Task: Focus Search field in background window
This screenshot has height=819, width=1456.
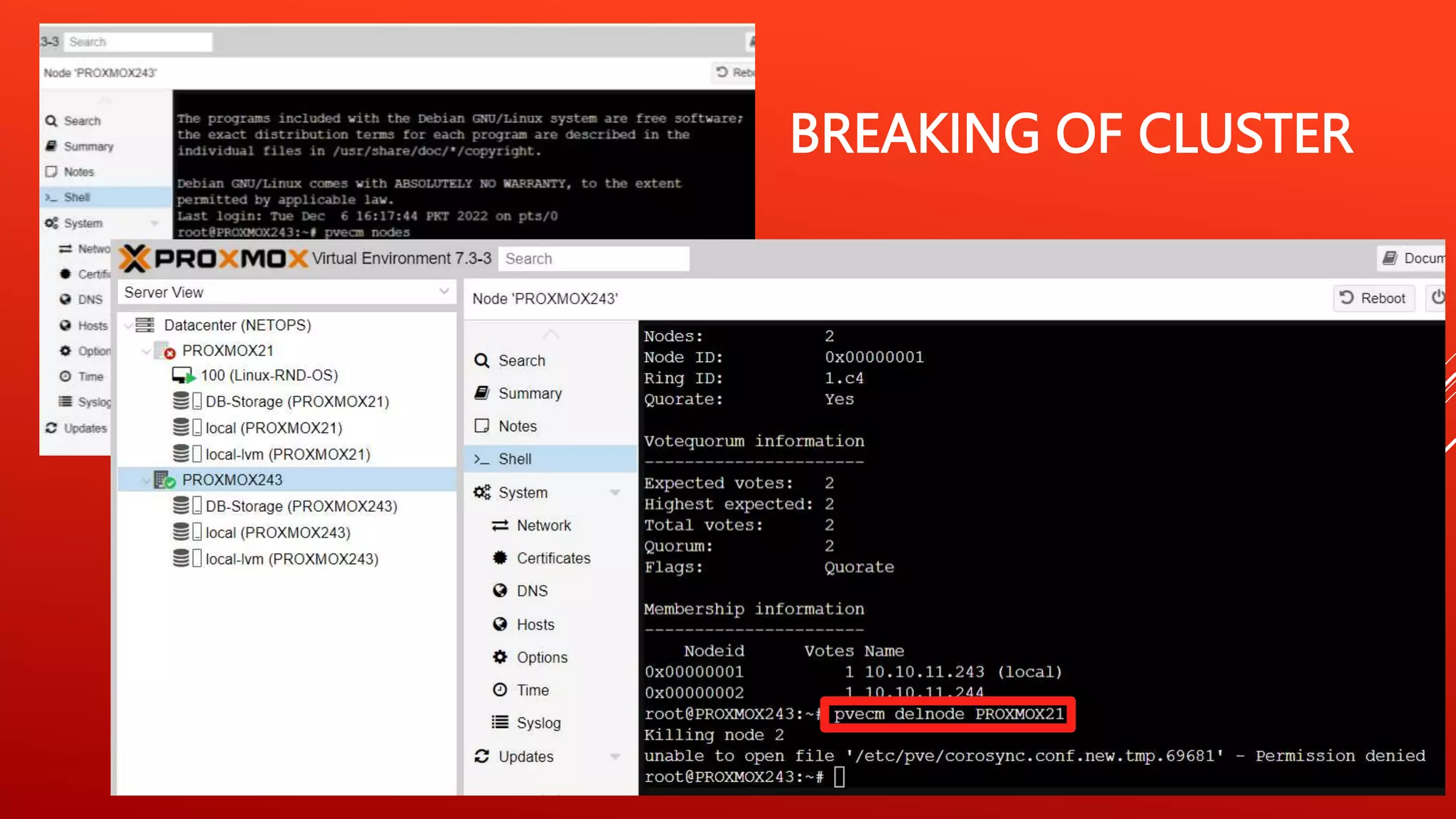Action: (139, 42)
